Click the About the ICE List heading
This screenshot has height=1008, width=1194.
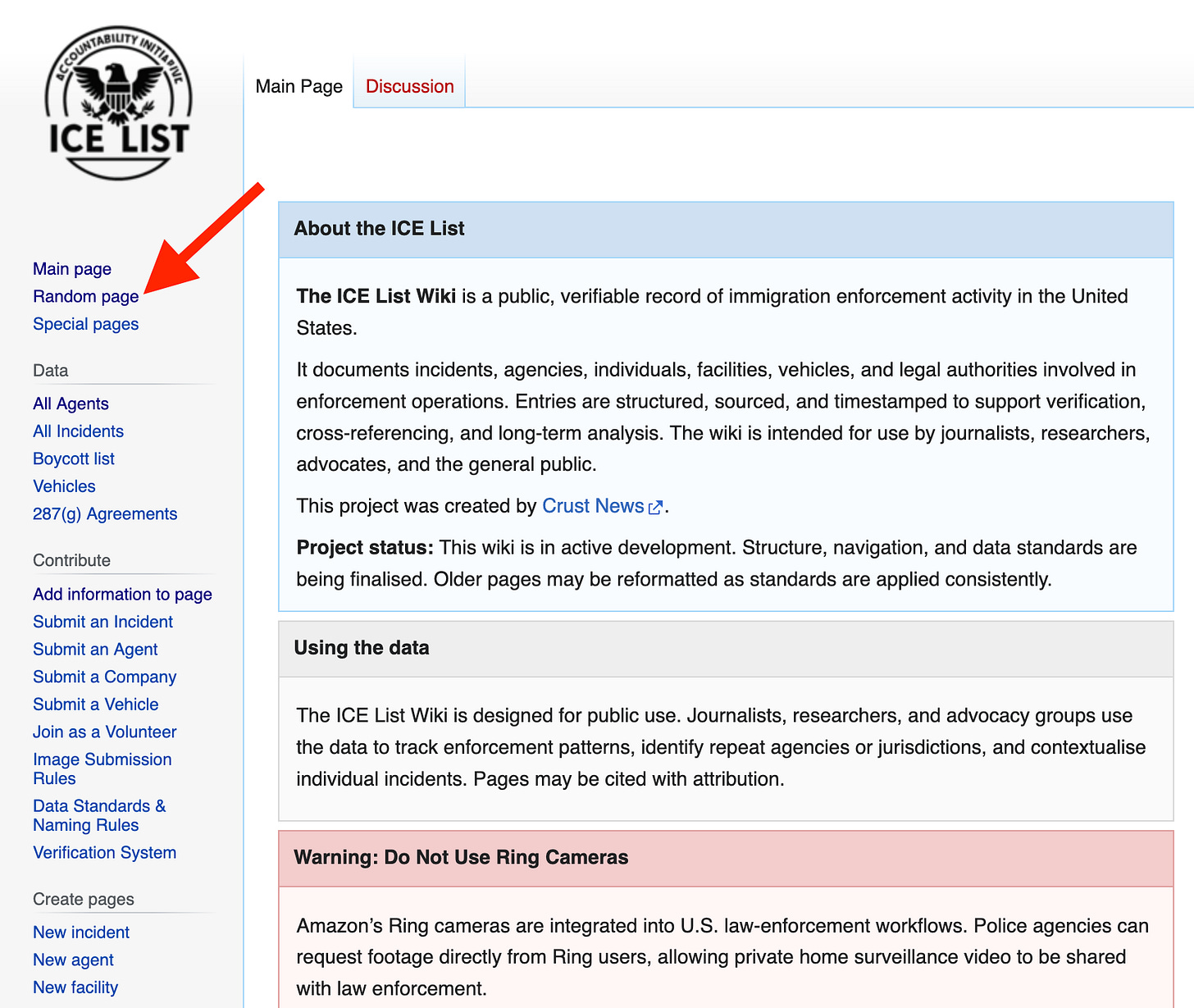pos(379,229)
